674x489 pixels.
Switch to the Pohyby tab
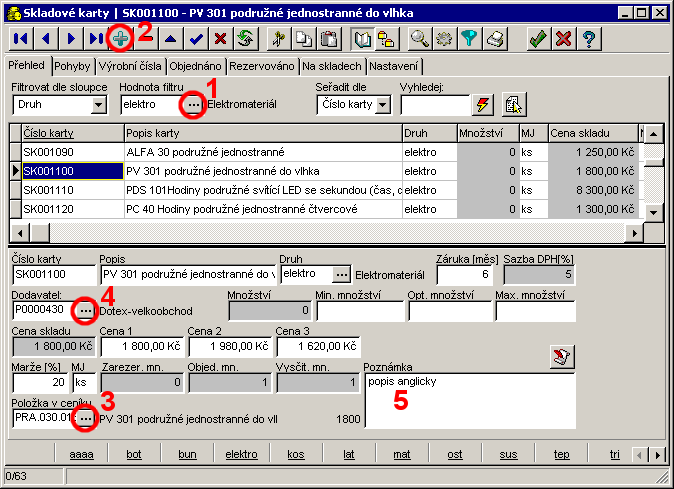[73, 66]
